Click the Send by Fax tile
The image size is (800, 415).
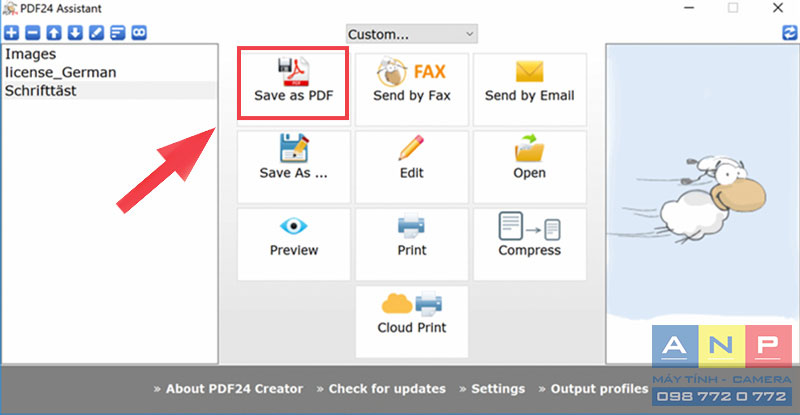[412, 89]
